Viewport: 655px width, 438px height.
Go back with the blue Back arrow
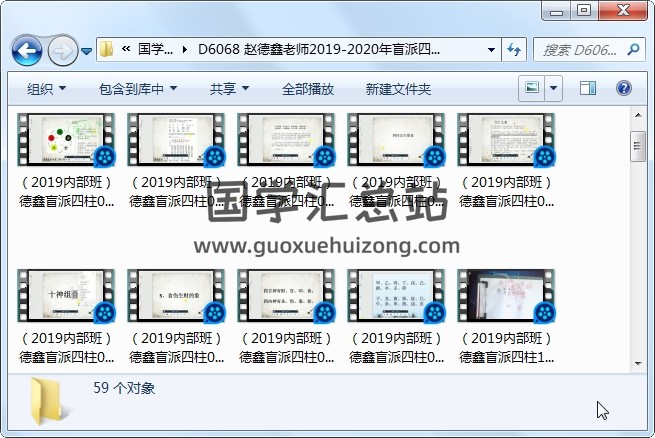[27, 51]
